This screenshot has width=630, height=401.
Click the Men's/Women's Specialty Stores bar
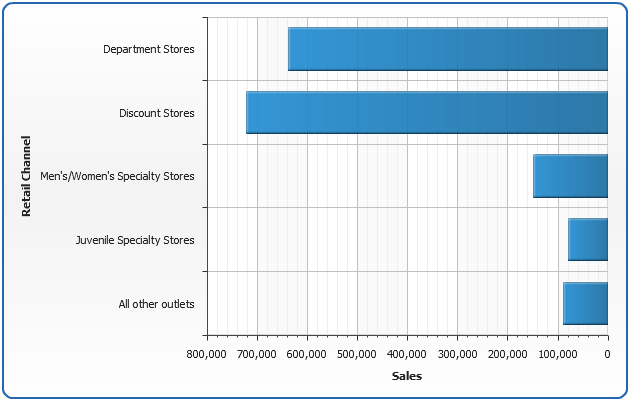[x=570, y=176]
